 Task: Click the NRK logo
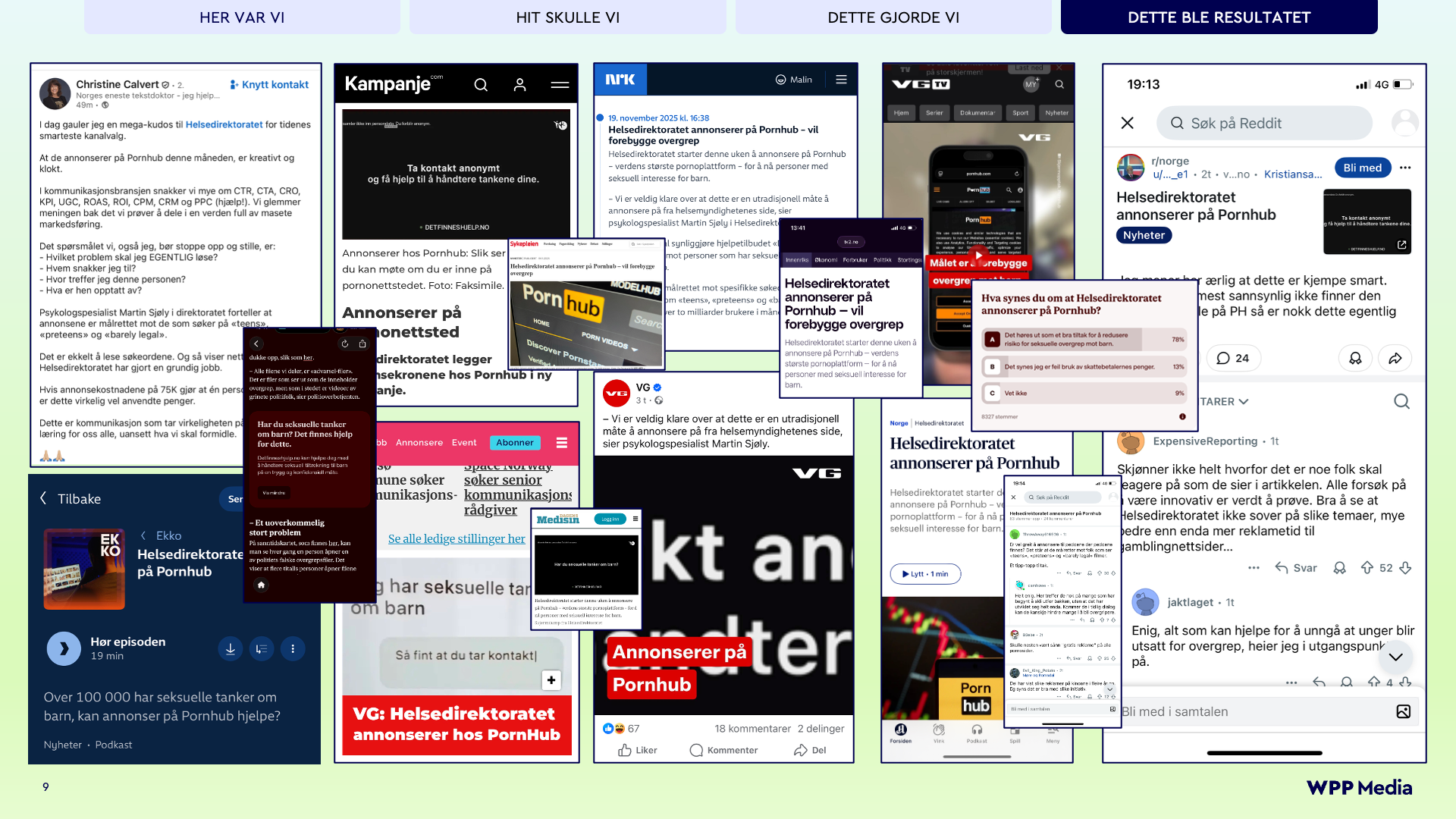coord(620,80)
